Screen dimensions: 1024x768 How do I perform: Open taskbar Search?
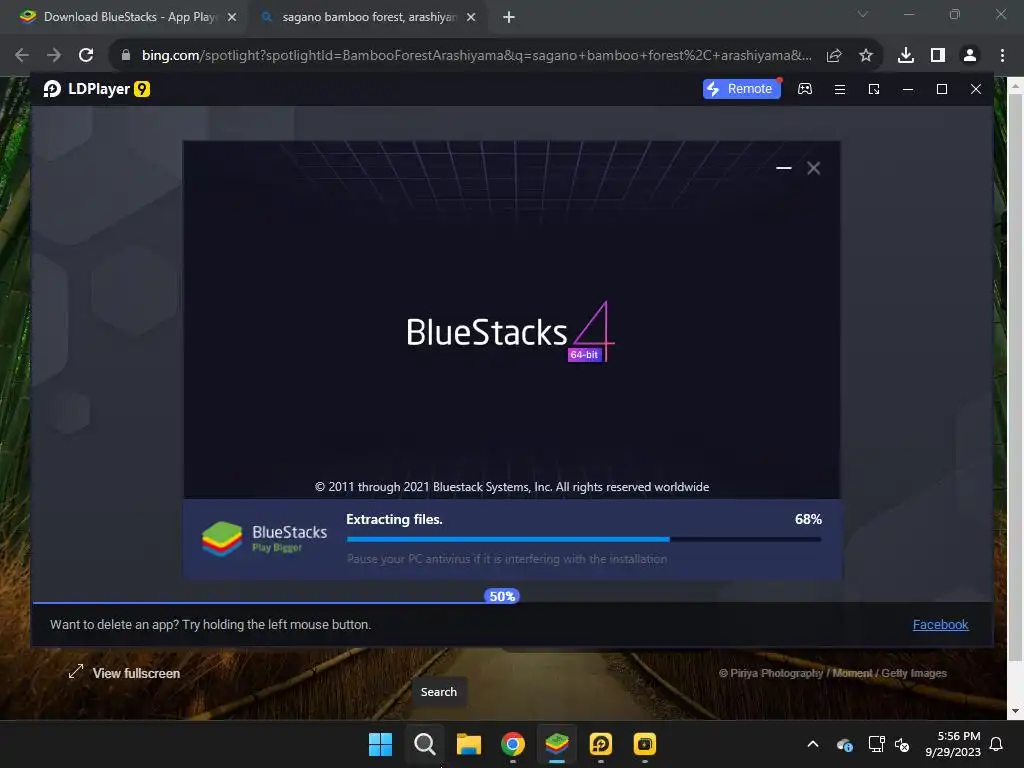pos(424,744)
